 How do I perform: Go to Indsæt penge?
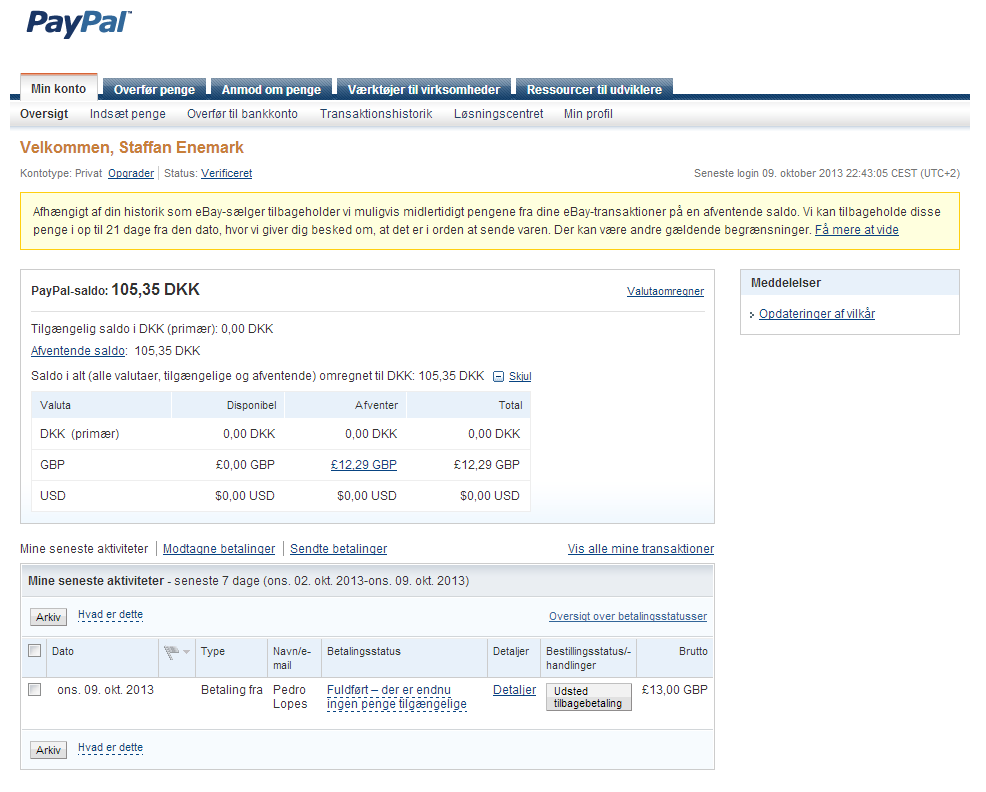point(128,114)
